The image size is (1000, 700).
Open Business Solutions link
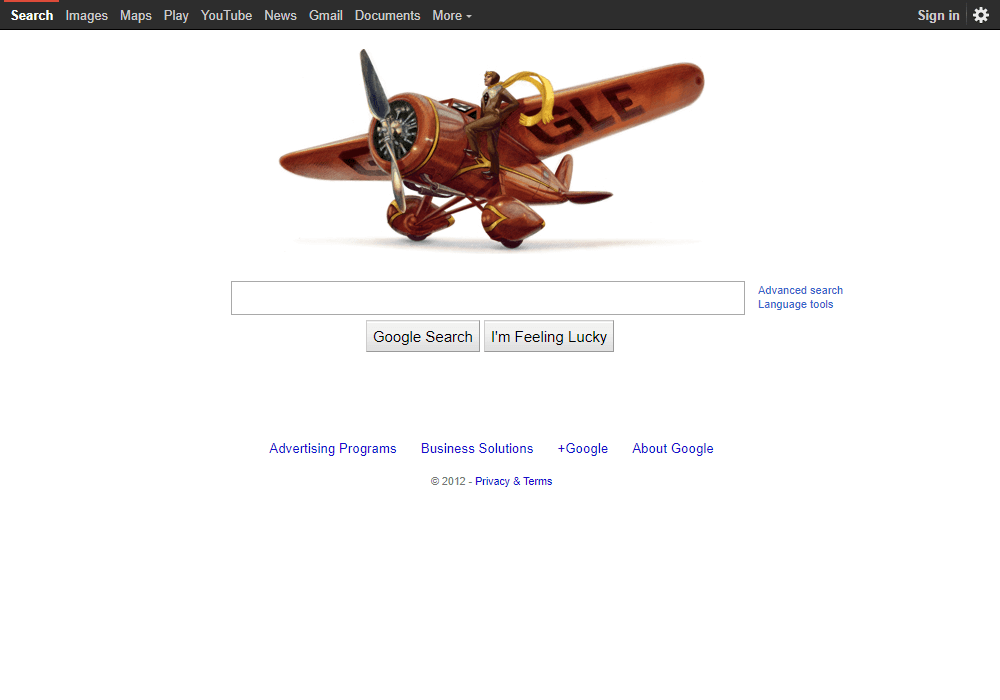pos(477,448)
